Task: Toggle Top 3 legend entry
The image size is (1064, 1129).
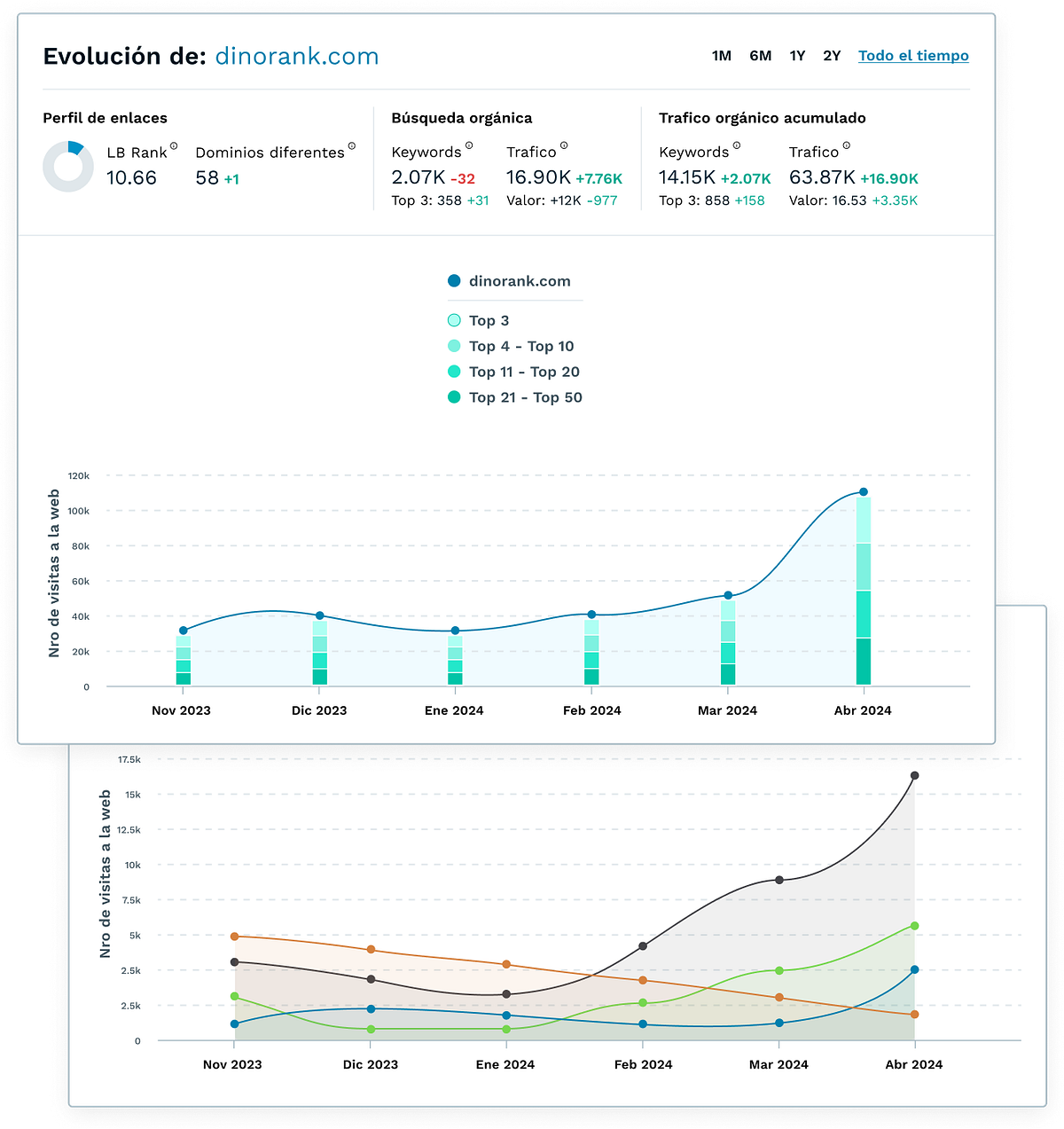Action: (489, 321)
